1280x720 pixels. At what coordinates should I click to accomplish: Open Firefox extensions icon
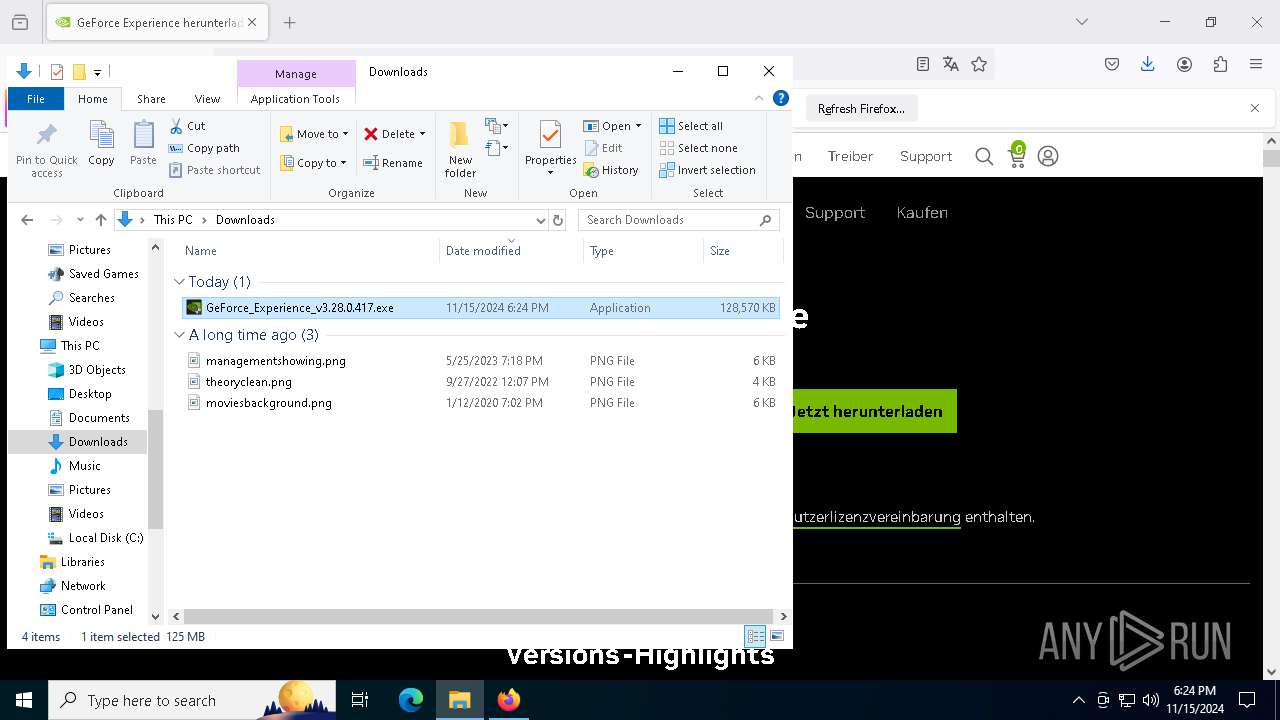[1220, 64]
